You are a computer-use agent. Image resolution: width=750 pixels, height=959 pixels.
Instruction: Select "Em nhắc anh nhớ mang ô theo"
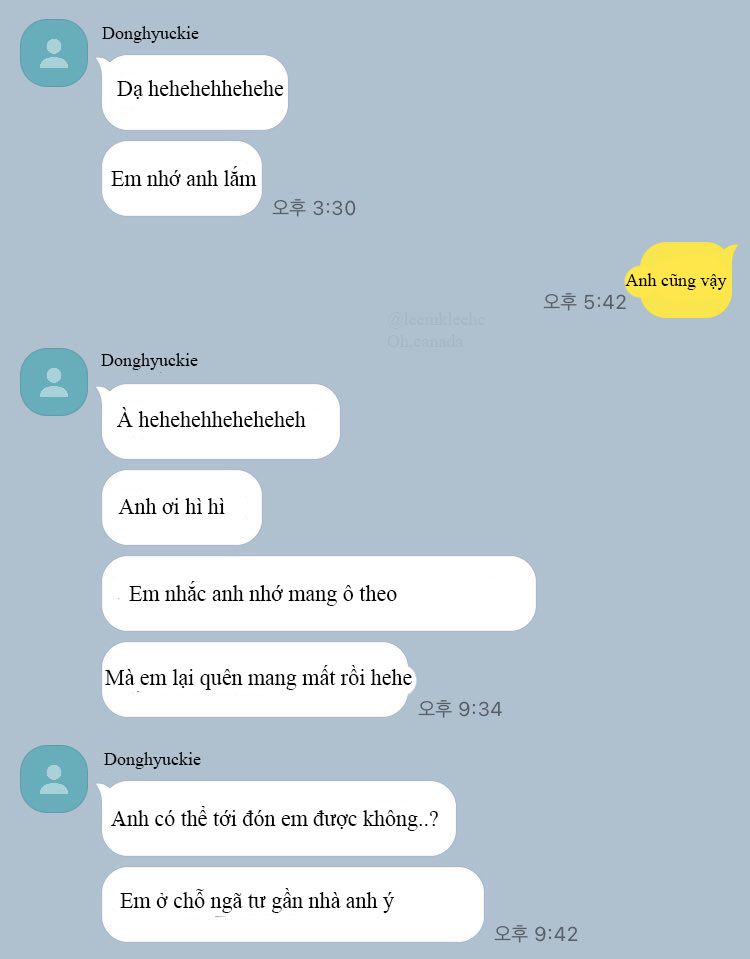[x=319, y=593]
